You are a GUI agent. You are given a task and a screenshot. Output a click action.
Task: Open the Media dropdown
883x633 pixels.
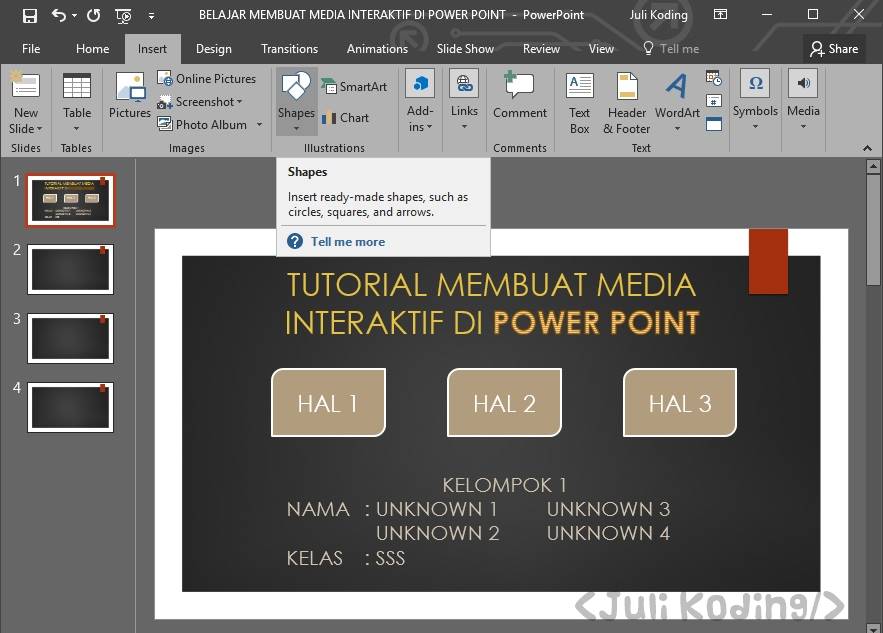pos(803,100)
